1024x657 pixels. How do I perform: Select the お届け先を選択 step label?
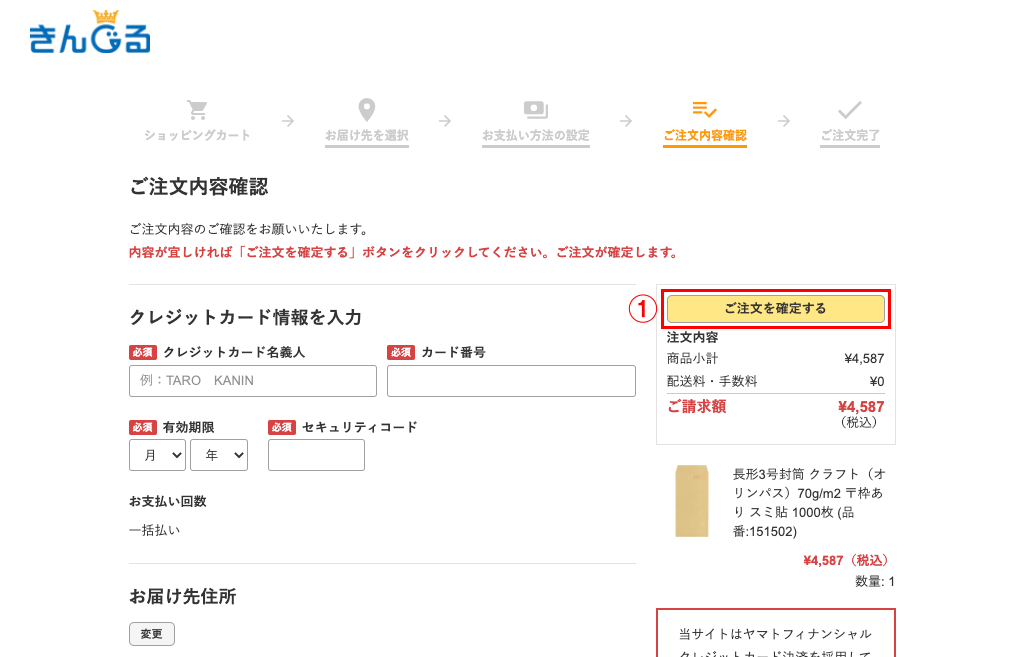click(367, 135)
